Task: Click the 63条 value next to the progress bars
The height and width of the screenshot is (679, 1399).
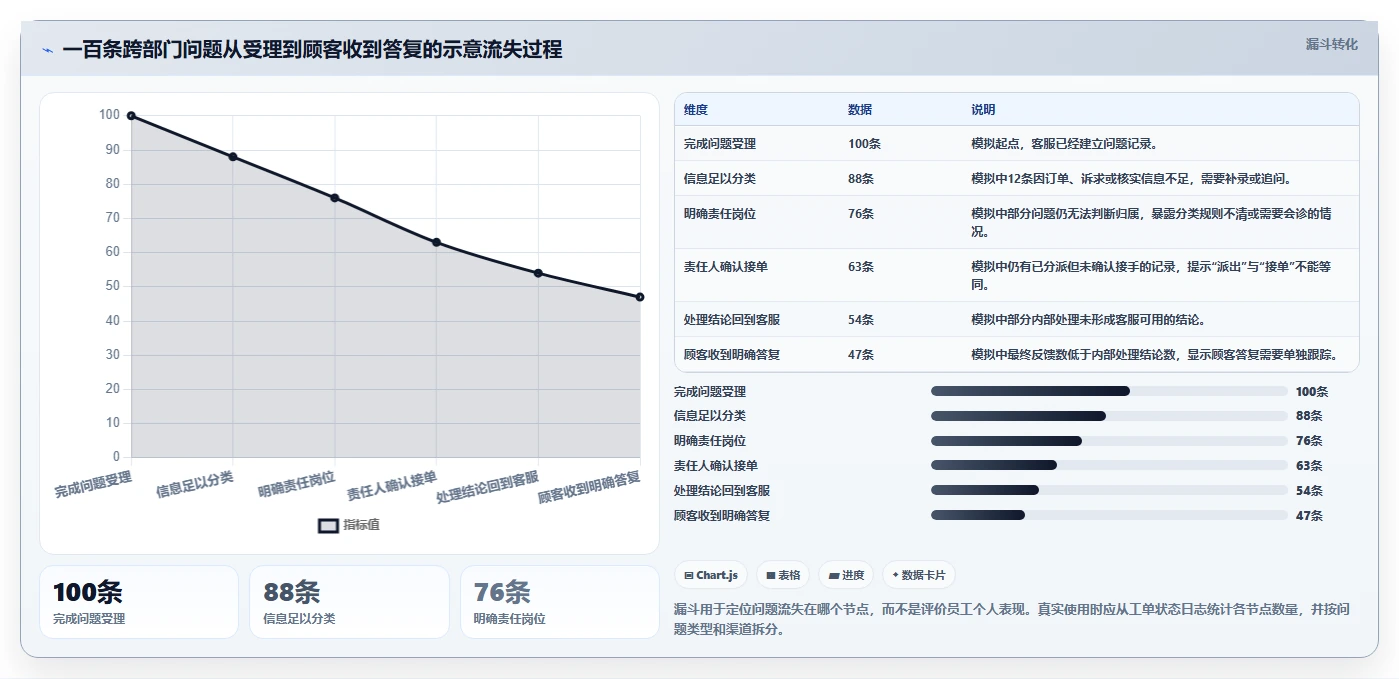Action: (x=1309, y=466)
